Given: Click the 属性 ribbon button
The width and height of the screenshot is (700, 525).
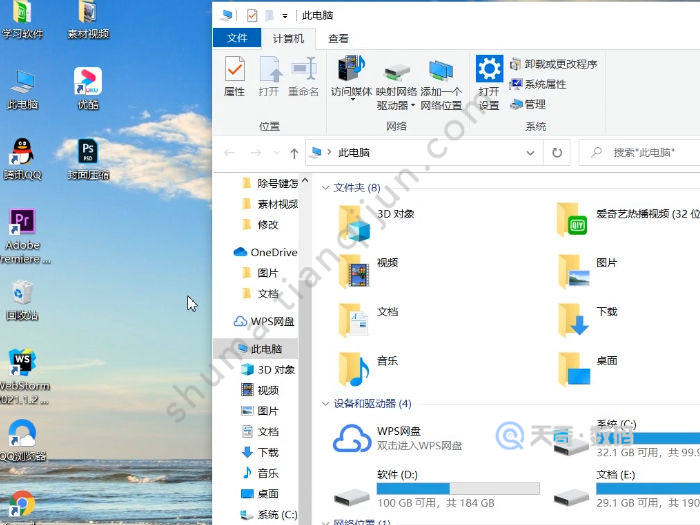Looking at the screenshot, I should coord(234,76).
